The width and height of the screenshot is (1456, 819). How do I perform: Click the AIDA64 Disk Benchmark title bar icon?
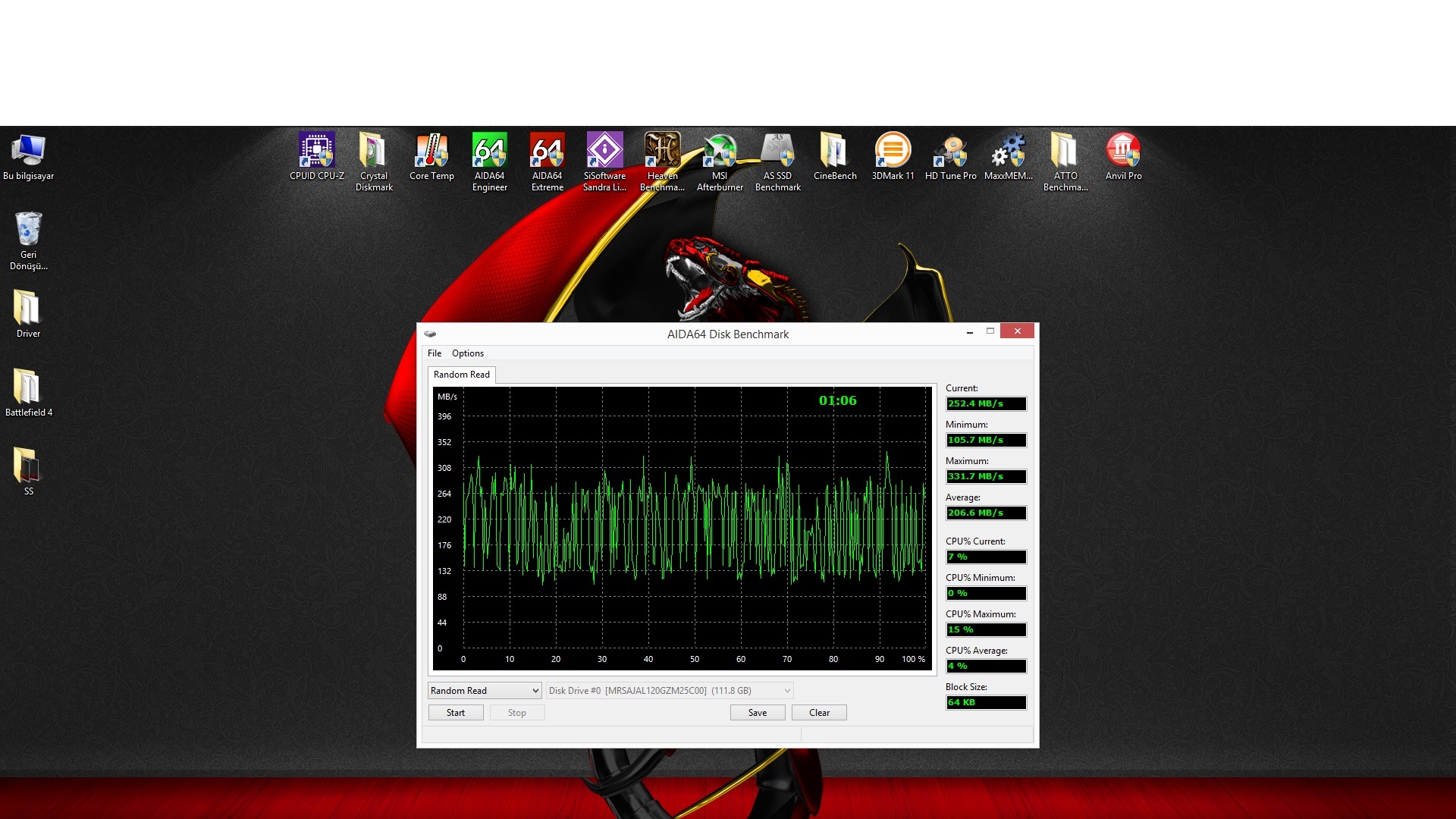point(430,334)
